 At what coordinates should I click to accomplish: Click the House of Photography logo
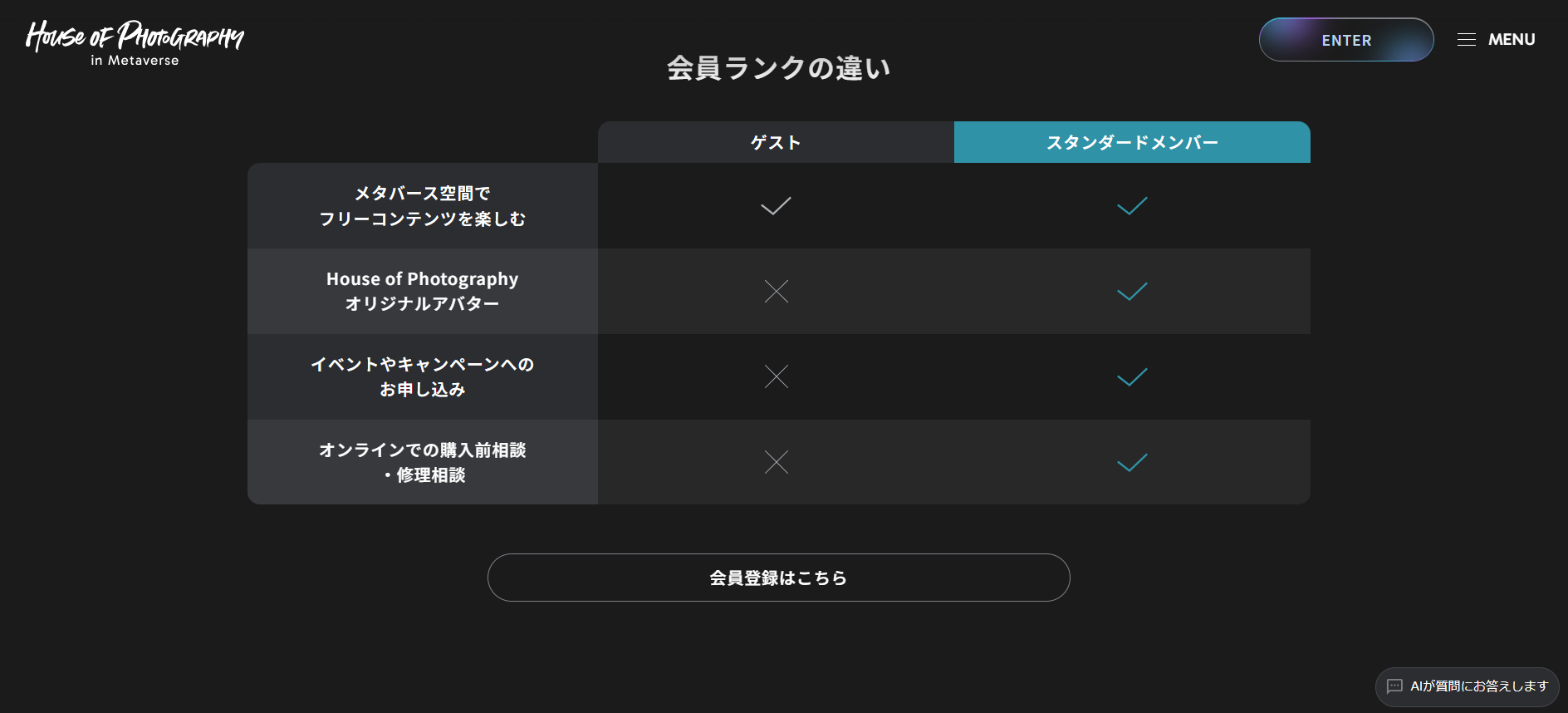point(135,42)
